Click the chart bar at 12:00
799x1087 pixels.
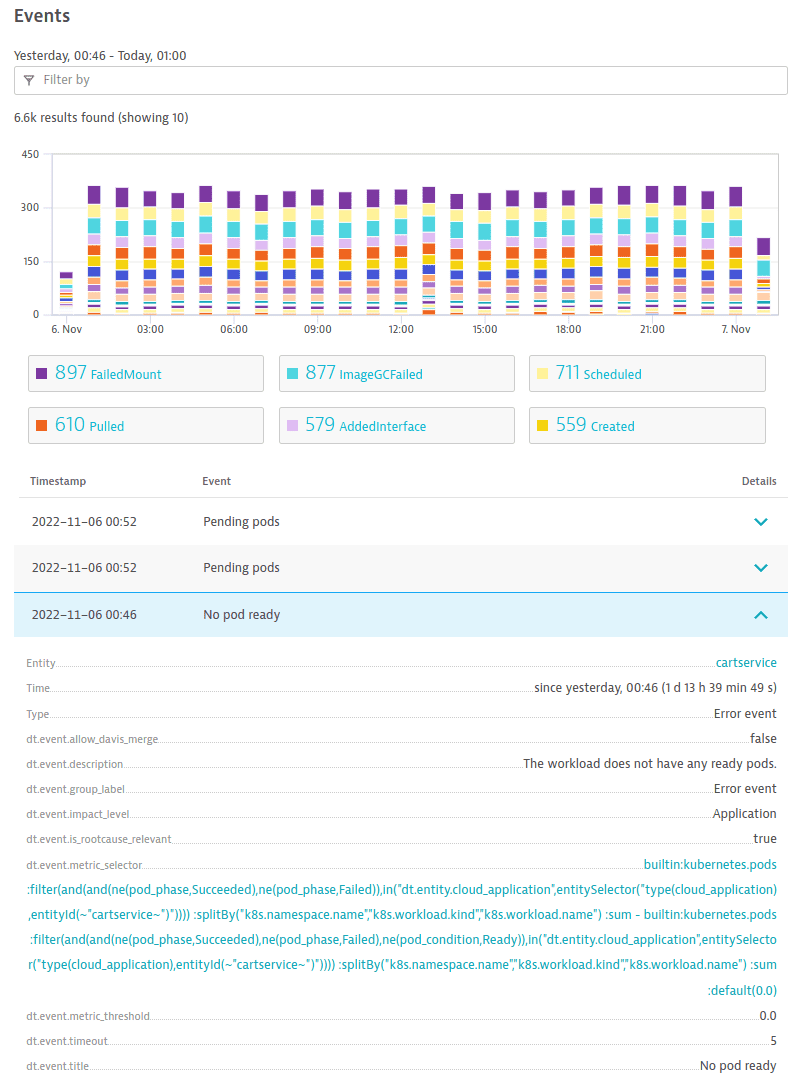click(401, 250)
